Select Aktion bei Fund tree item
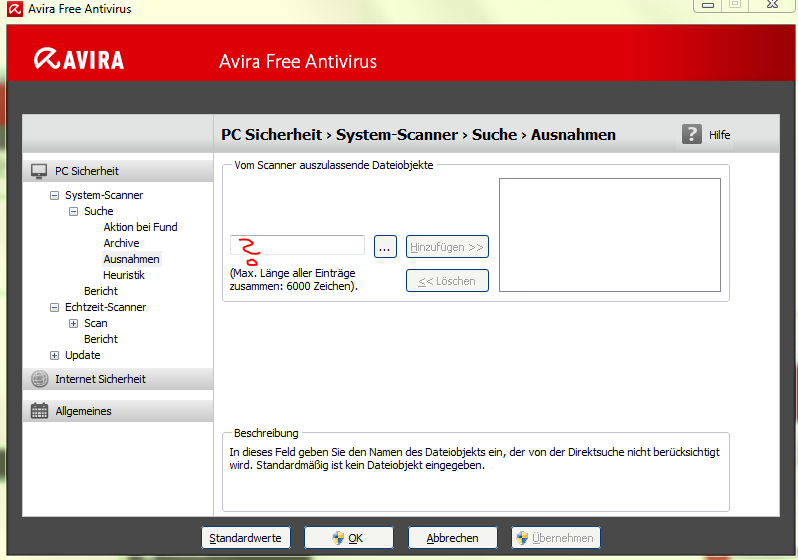 pyautogui.click(x=140, y=227)
